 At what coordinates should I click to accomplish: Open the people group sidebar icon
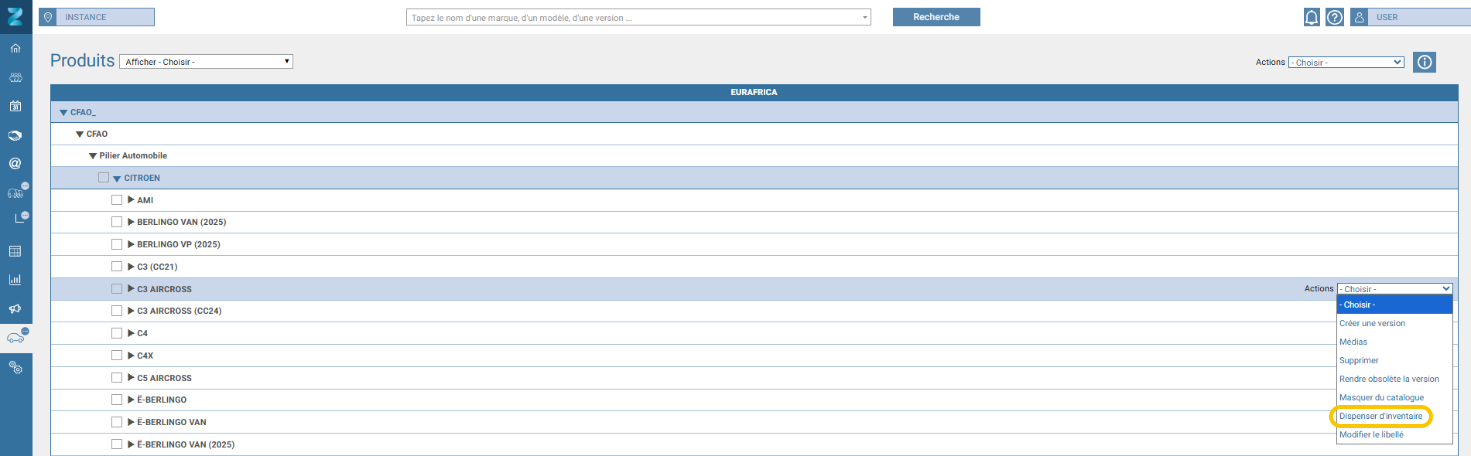15,77
